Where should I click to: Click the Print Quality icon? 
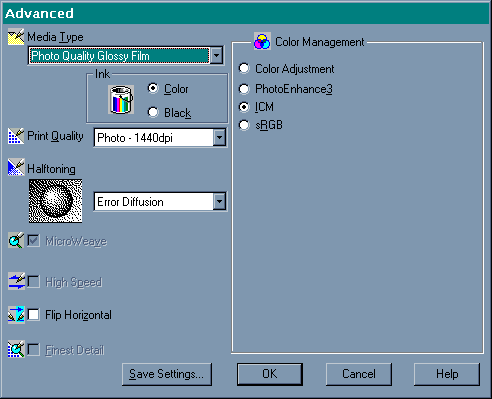click(16, 136)
